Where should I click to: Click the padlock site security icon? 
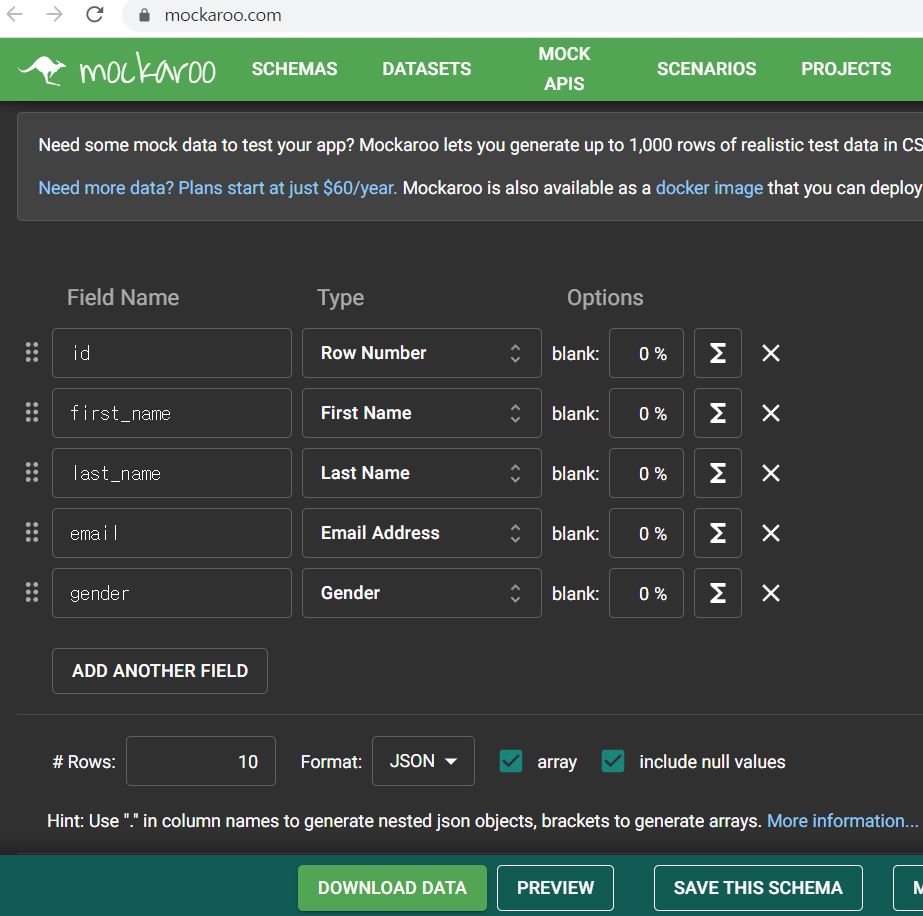pyautogui.click(x=144, y=15)
